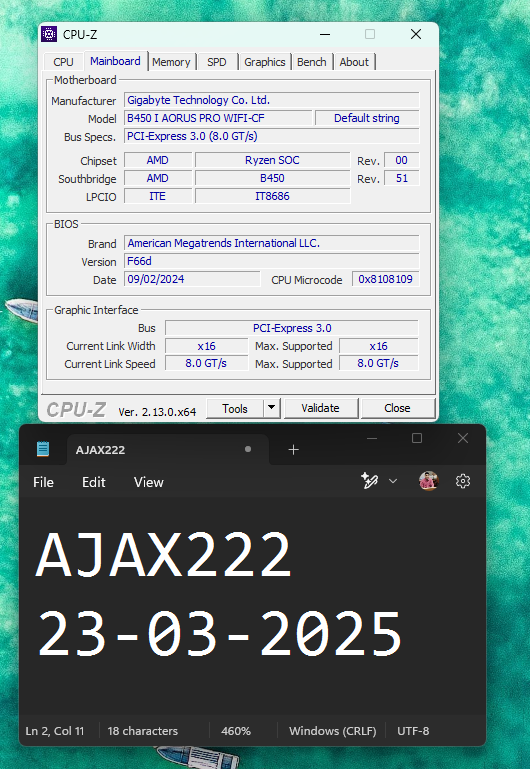This screenshot has height=769, width=530.
Task: Open the Notepad account profile picture
Action: click(x=429, y=481)
